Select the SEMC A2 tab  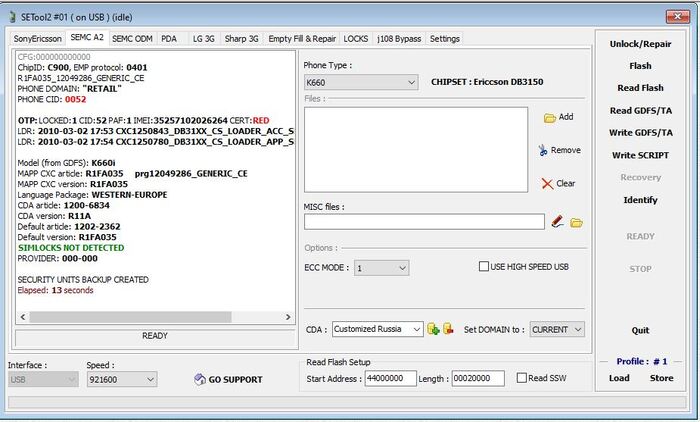(x=87, y=38)
